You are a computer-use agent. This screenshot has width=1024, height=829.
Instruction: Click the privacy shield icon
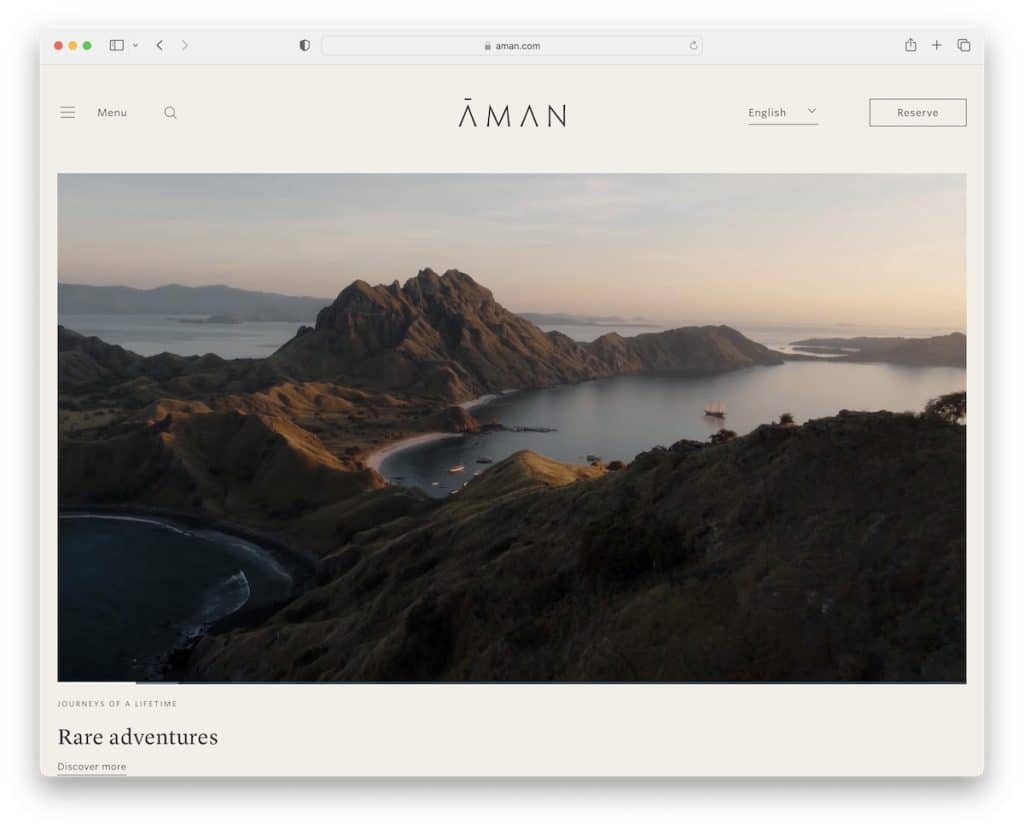click(x=304, y=45)
